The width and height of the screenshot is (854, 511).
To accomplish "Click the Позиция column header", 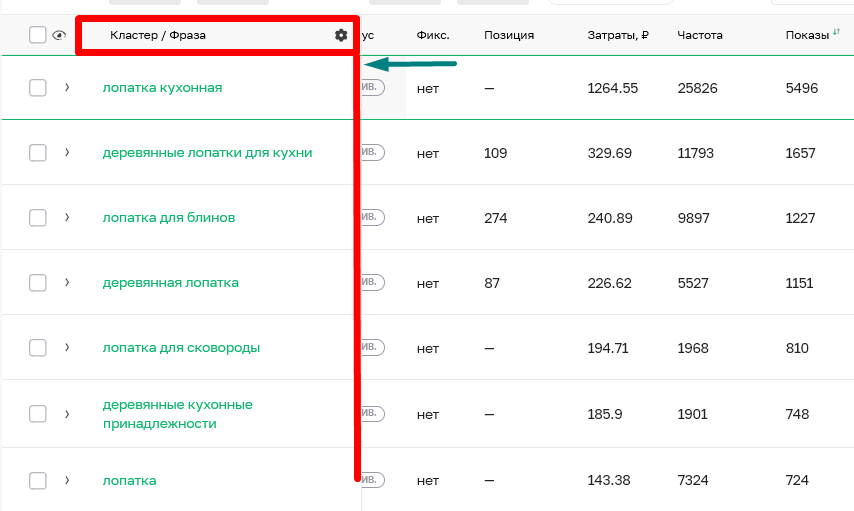I will pyautogui.click(x=509, y=35).
